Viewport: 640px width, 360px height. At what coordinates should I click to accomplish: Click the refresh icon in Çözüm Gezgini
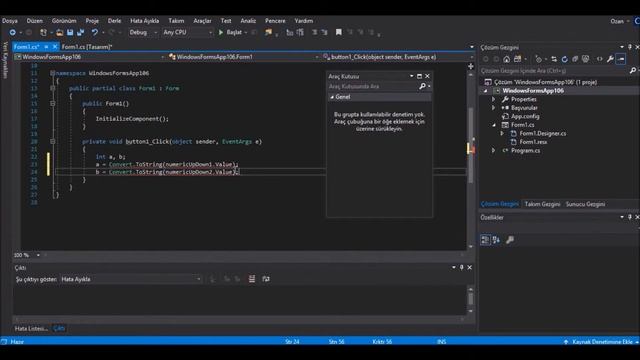564,59
